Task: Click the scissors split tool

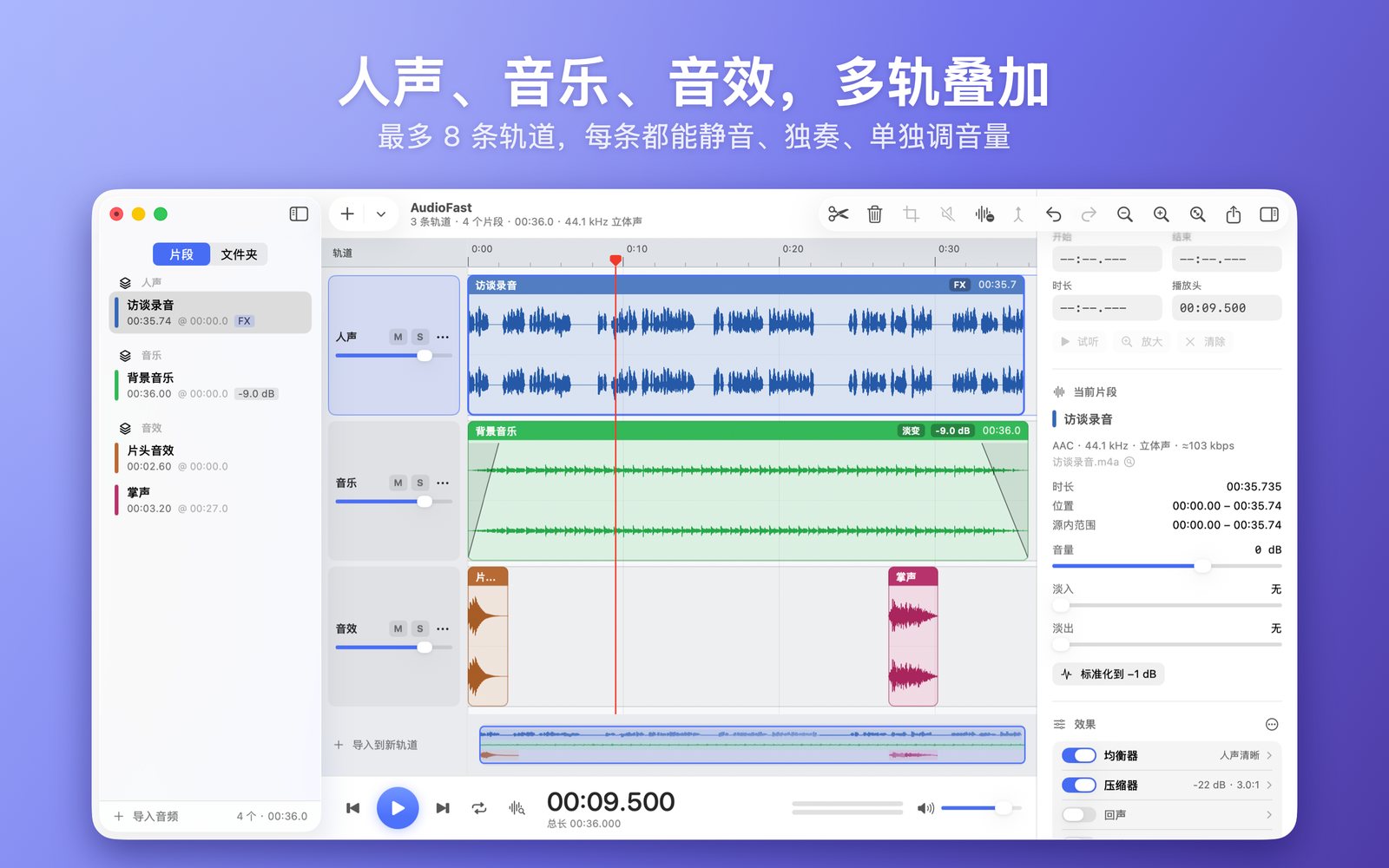Action: [838, 214]
